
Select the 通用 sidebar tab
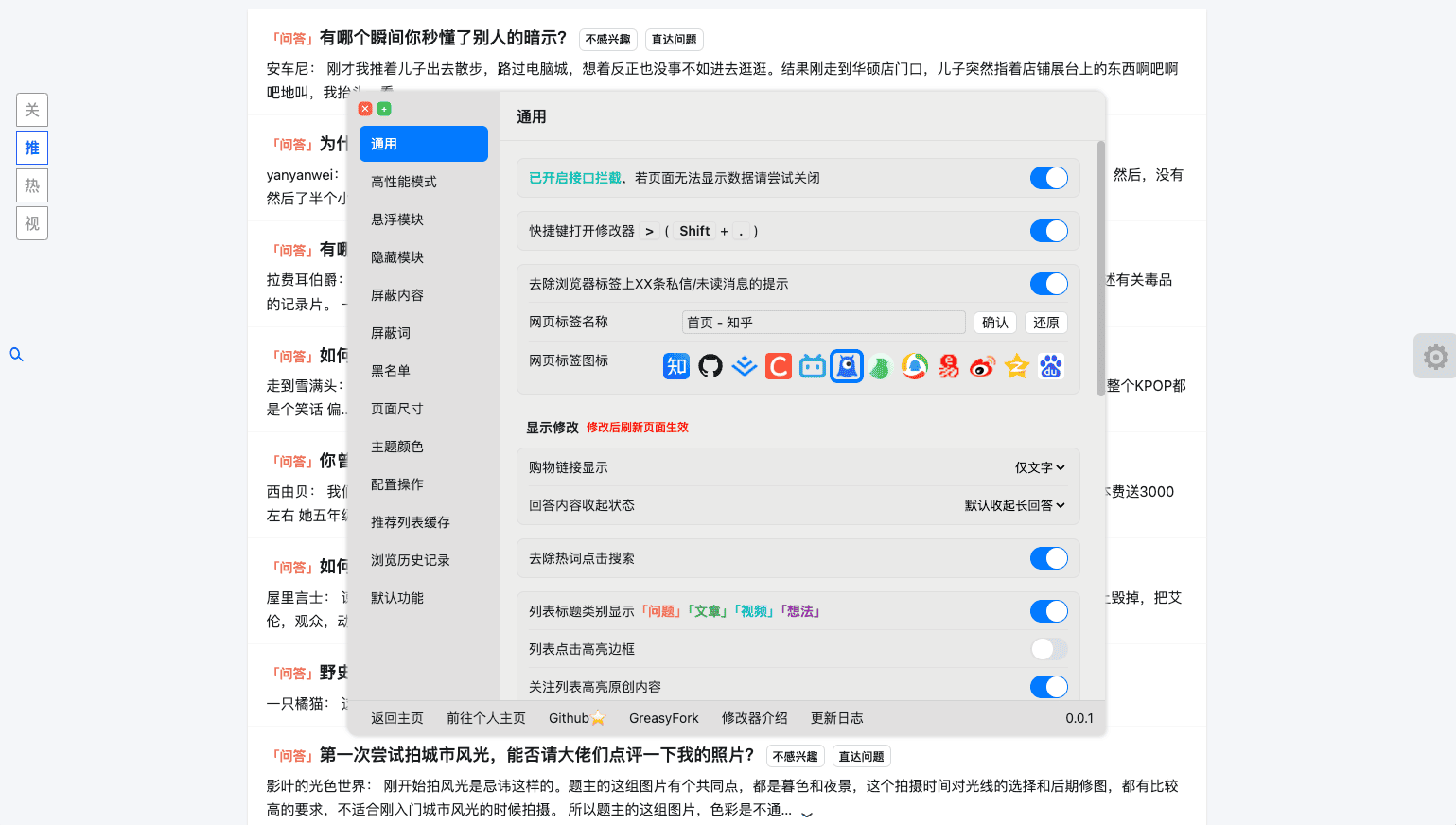(424, 144)
